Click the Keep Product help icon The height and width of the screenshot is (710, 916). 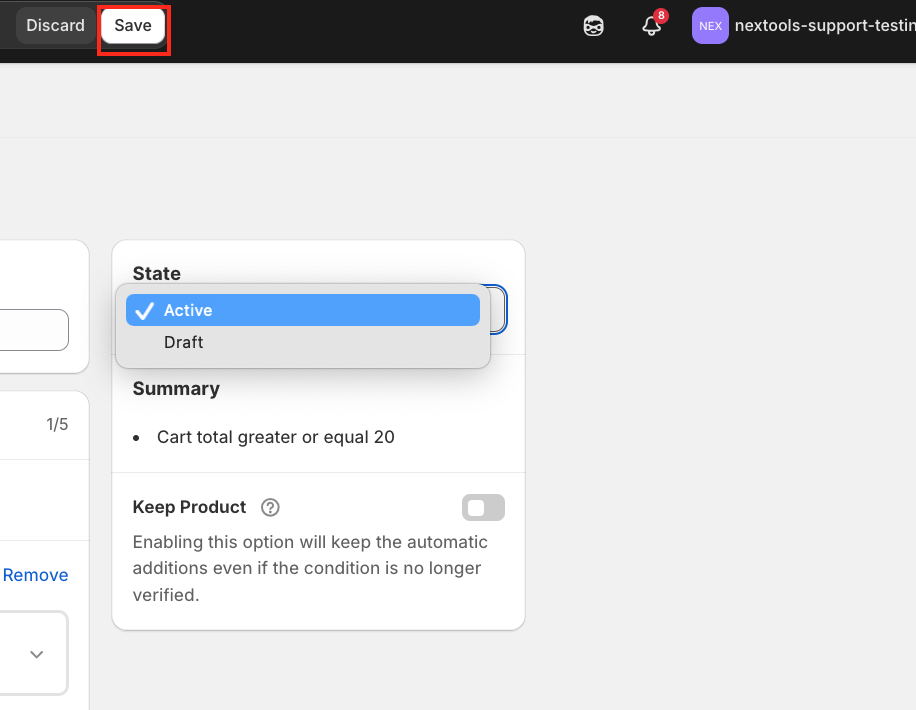[x=270, y=507]
